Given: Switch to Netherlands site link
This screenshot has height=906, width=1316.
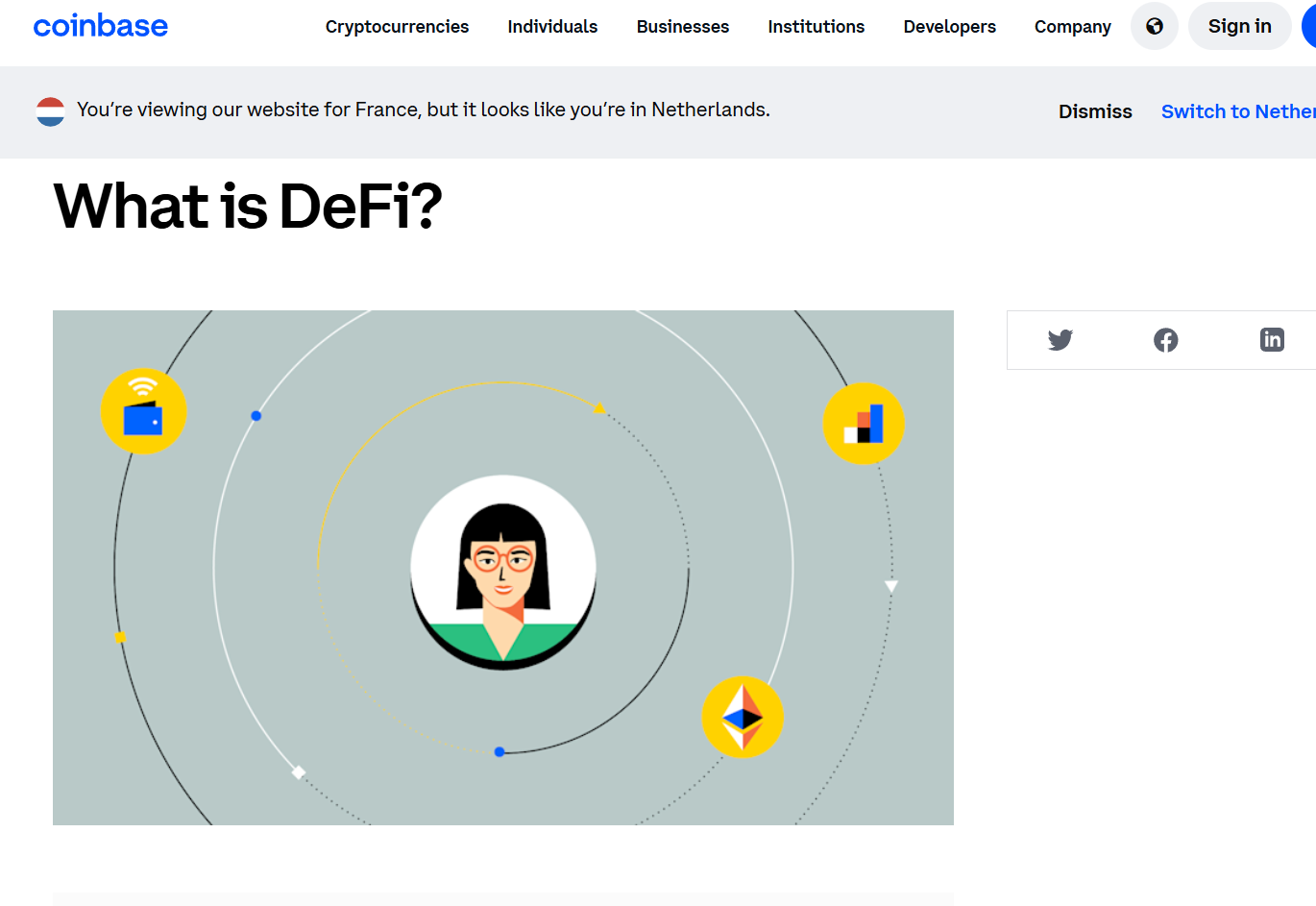Looking at the screenshot, I should point(1237,111).
